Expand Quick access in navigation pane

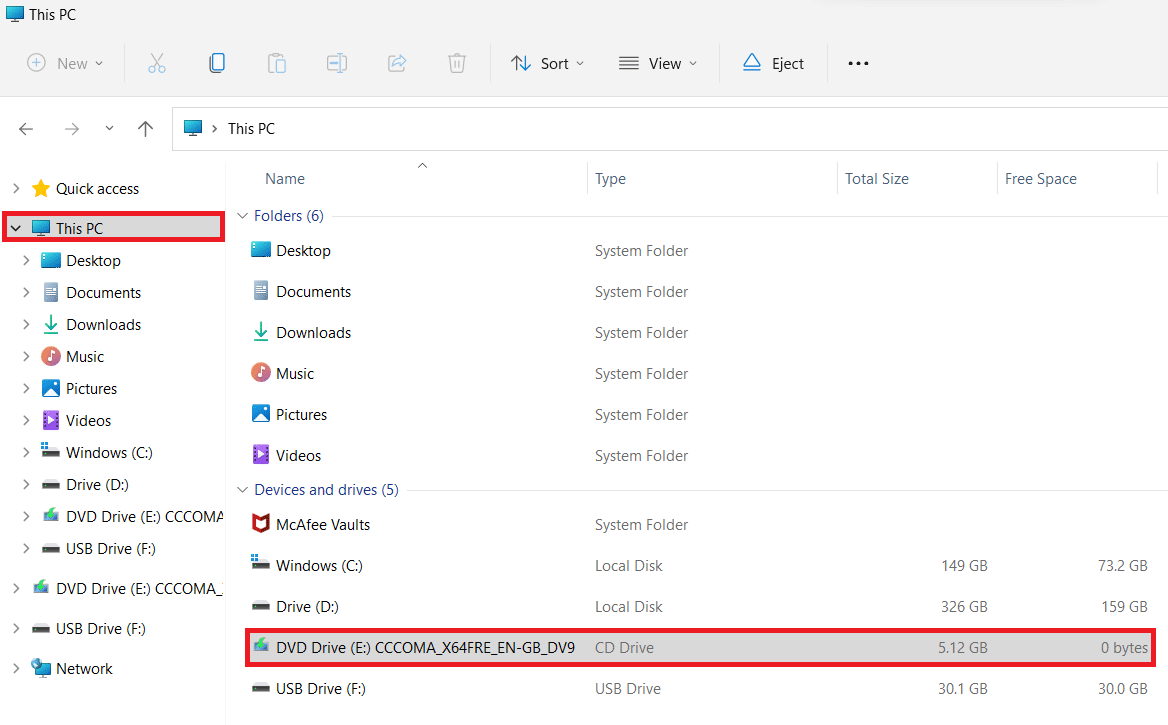pyautogui.click(x=15, y=188)
